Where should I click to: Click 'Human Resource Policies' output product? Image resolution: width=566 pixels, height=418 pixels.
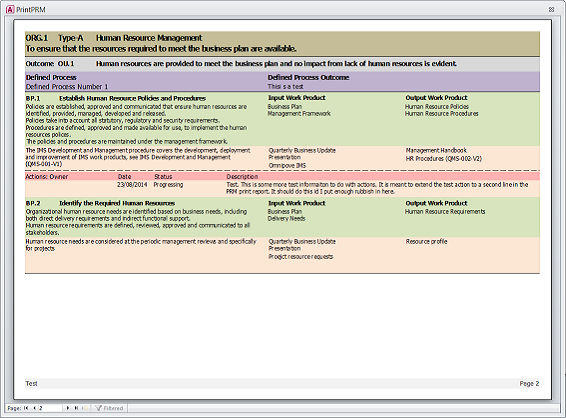pyautogui.click(x=437, y=106)
